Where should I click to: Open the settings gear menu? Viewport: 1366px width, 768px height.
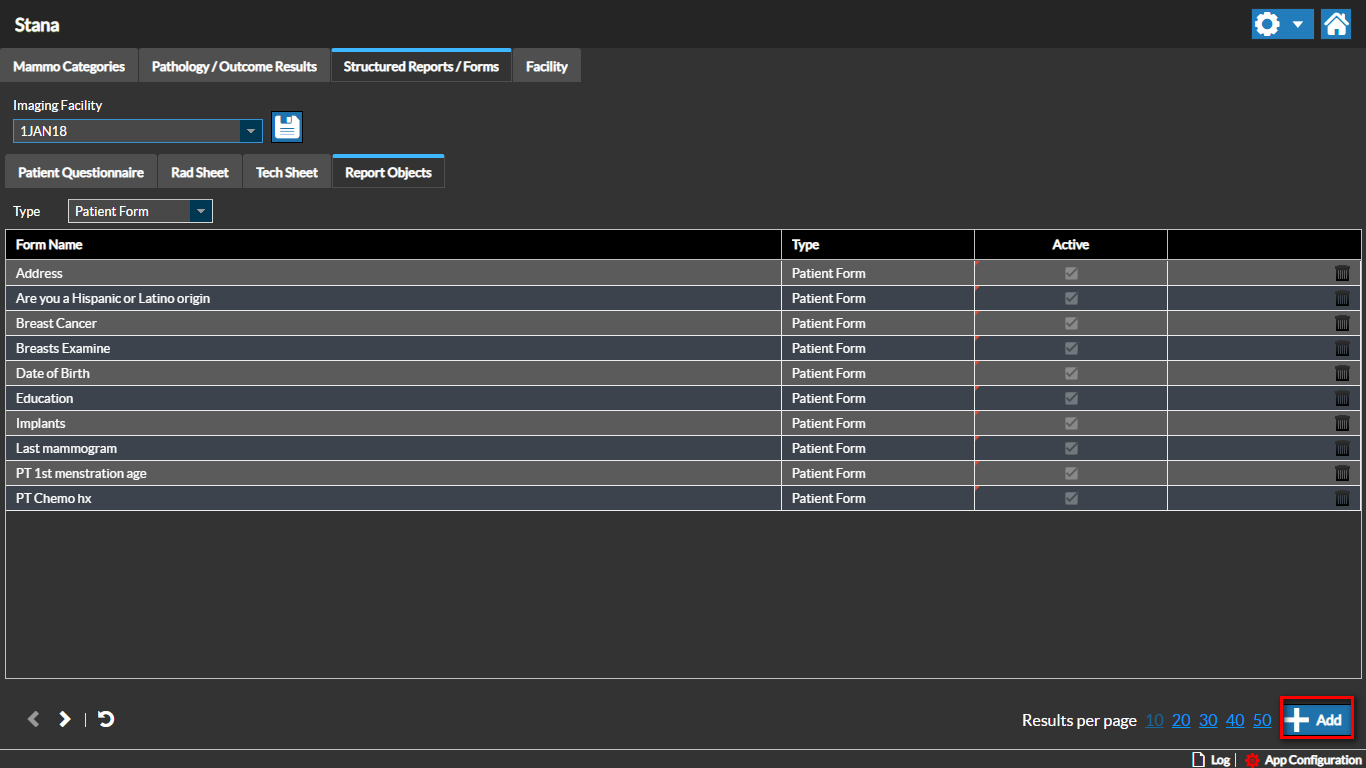pos(1267,24)
